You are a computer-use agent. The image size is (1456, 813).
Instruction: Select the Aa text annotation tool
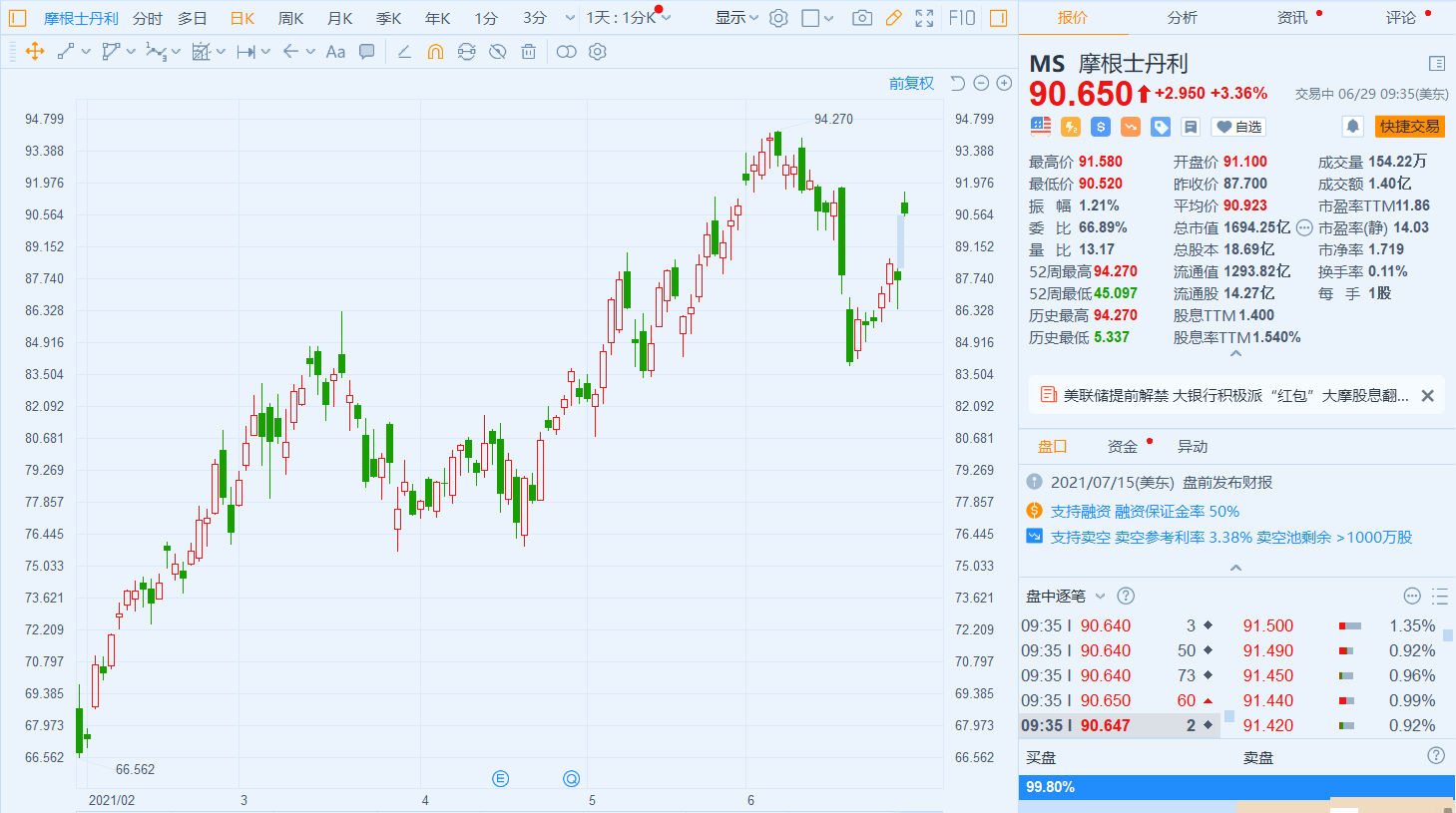335,52
